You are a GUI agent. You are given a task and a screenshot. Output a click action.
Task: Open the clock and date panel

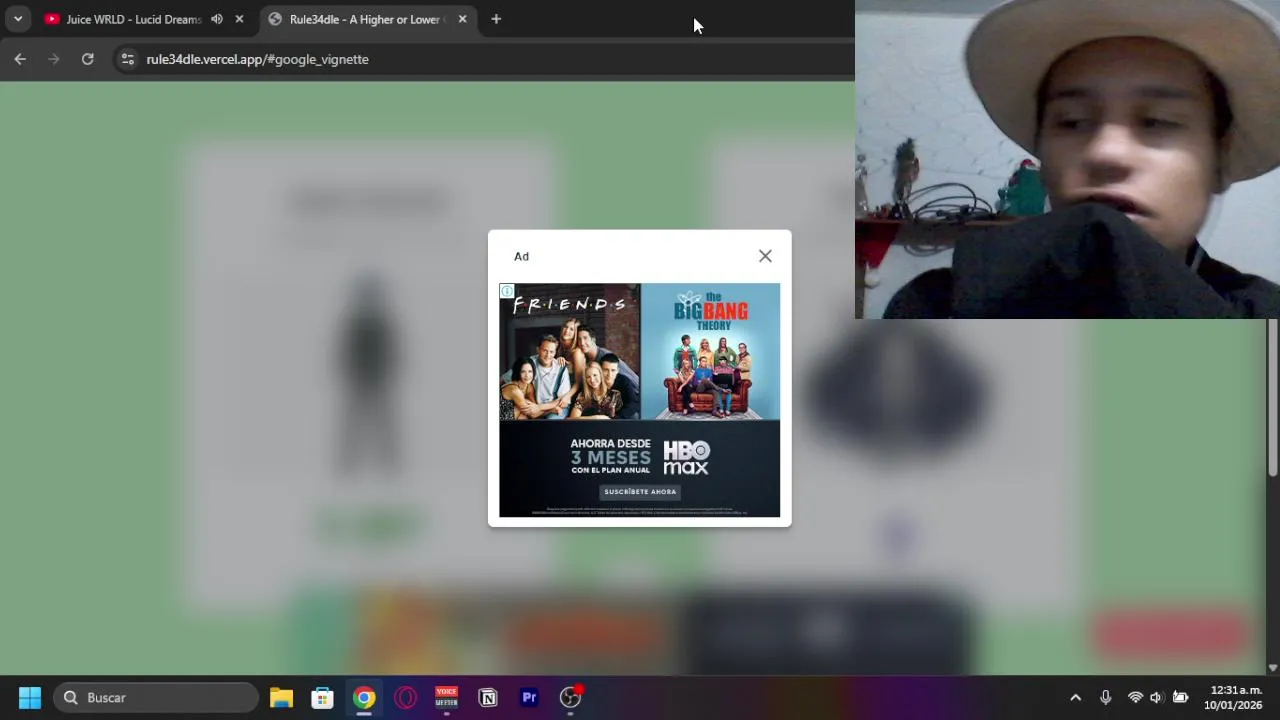[x=1235, y=697]
